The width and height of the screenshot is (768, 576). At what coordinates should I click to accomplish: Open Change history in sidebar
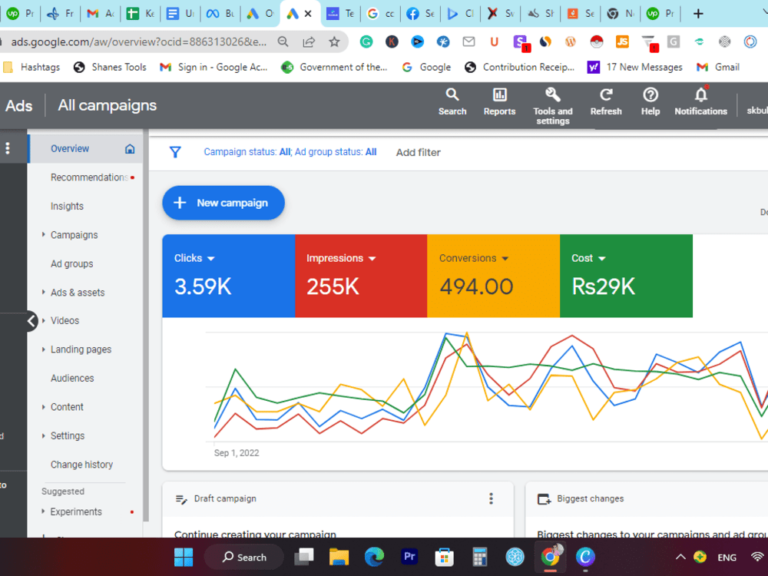pyautogui.click(x=82, y=464)
